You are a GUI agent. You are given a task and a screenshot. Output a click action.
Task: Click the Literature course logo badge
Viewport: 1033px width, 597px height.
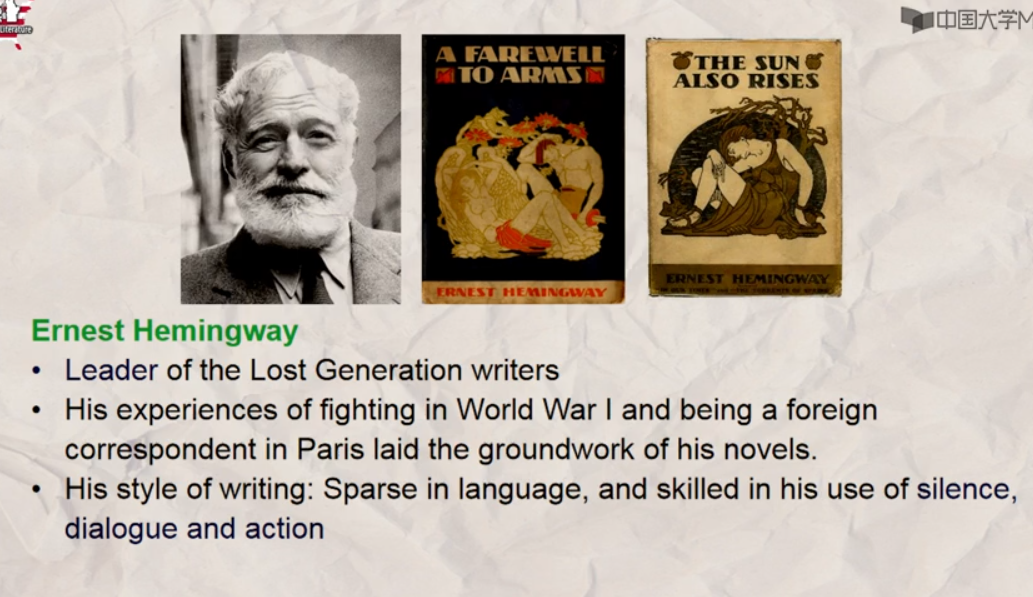tap(15, 21)
